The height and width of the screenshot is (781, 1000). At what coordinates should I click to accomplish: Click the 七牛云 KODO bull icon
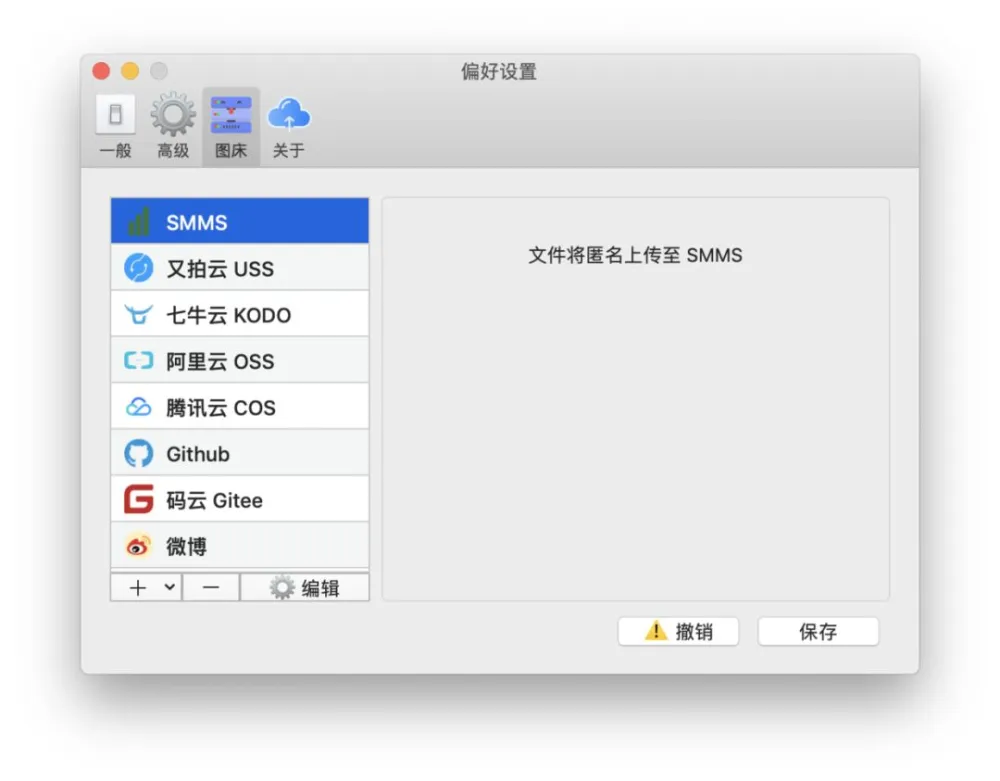pyautogui.click(x=138, y=314)
